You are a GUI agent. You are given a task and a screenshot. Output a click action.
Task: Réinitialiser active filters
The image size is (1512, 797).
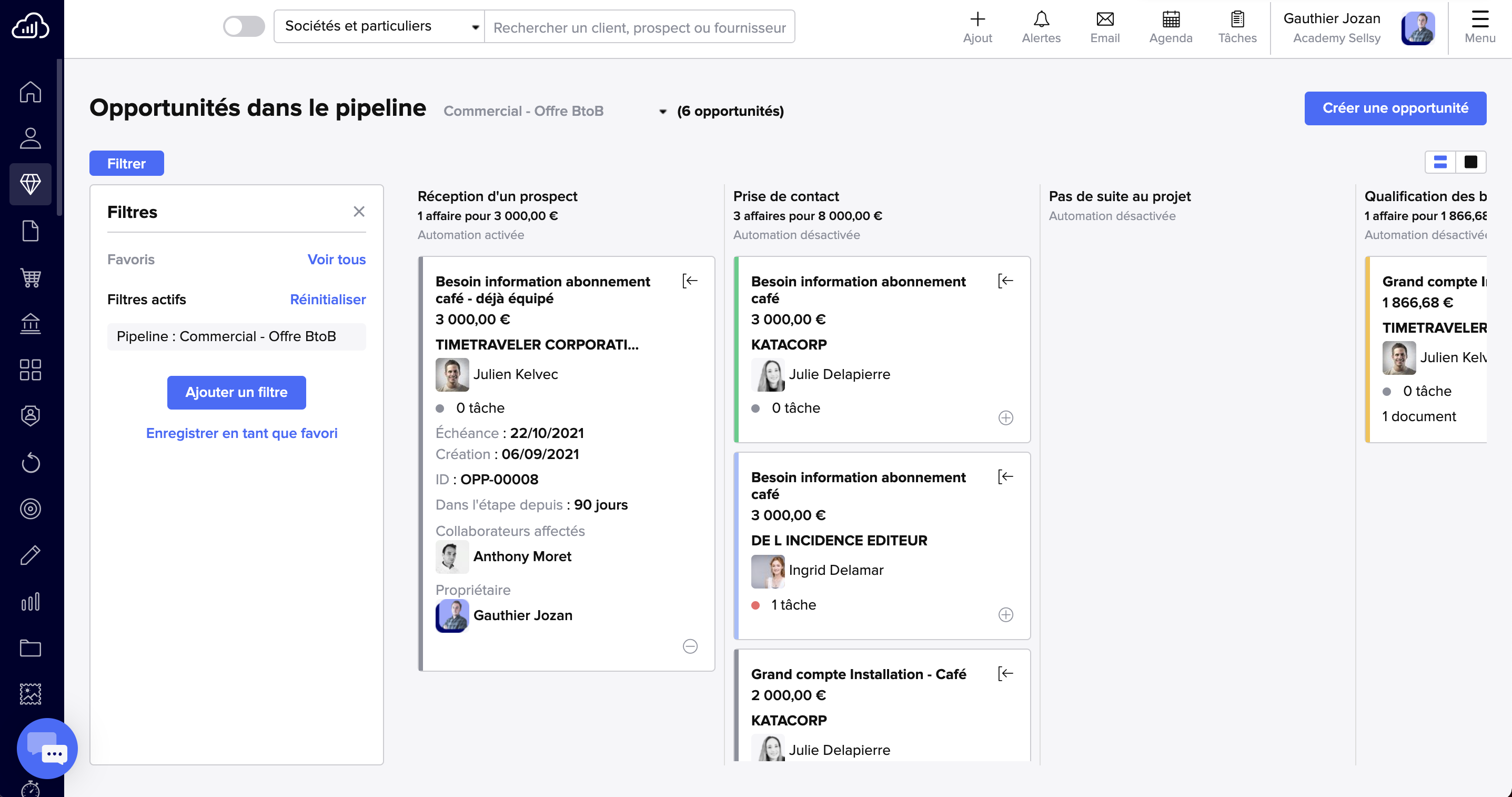coord(326,298)
